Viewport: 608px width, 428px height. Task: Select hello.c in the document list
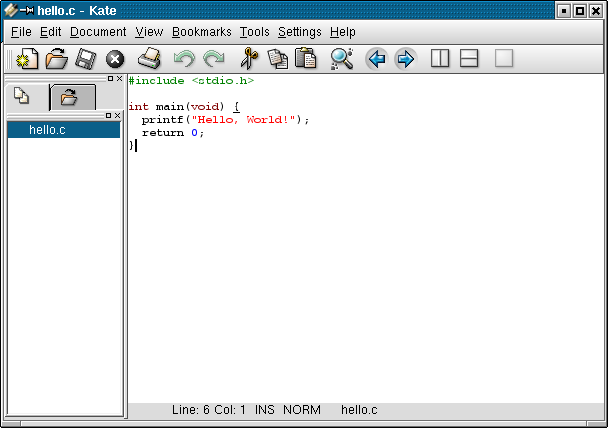point(64,130)
